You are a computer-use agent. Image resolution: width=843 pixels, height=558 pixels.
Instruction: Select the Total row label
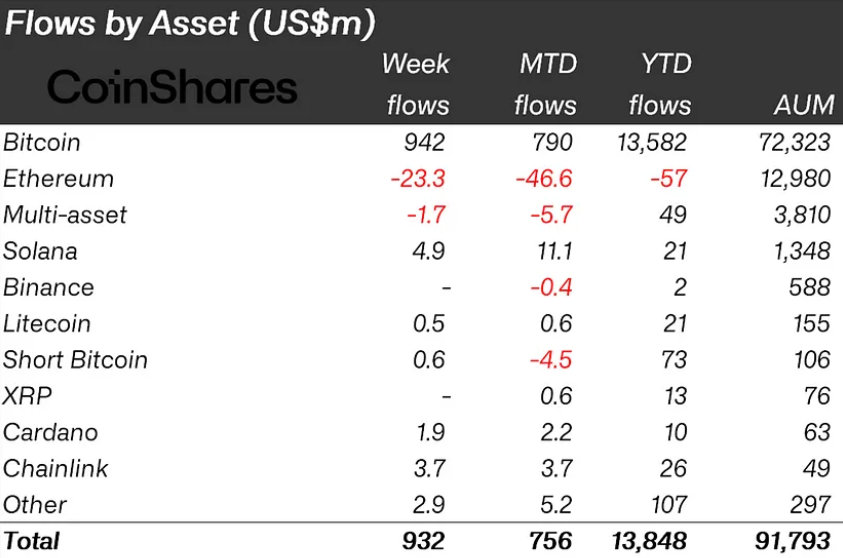[31, 541]
